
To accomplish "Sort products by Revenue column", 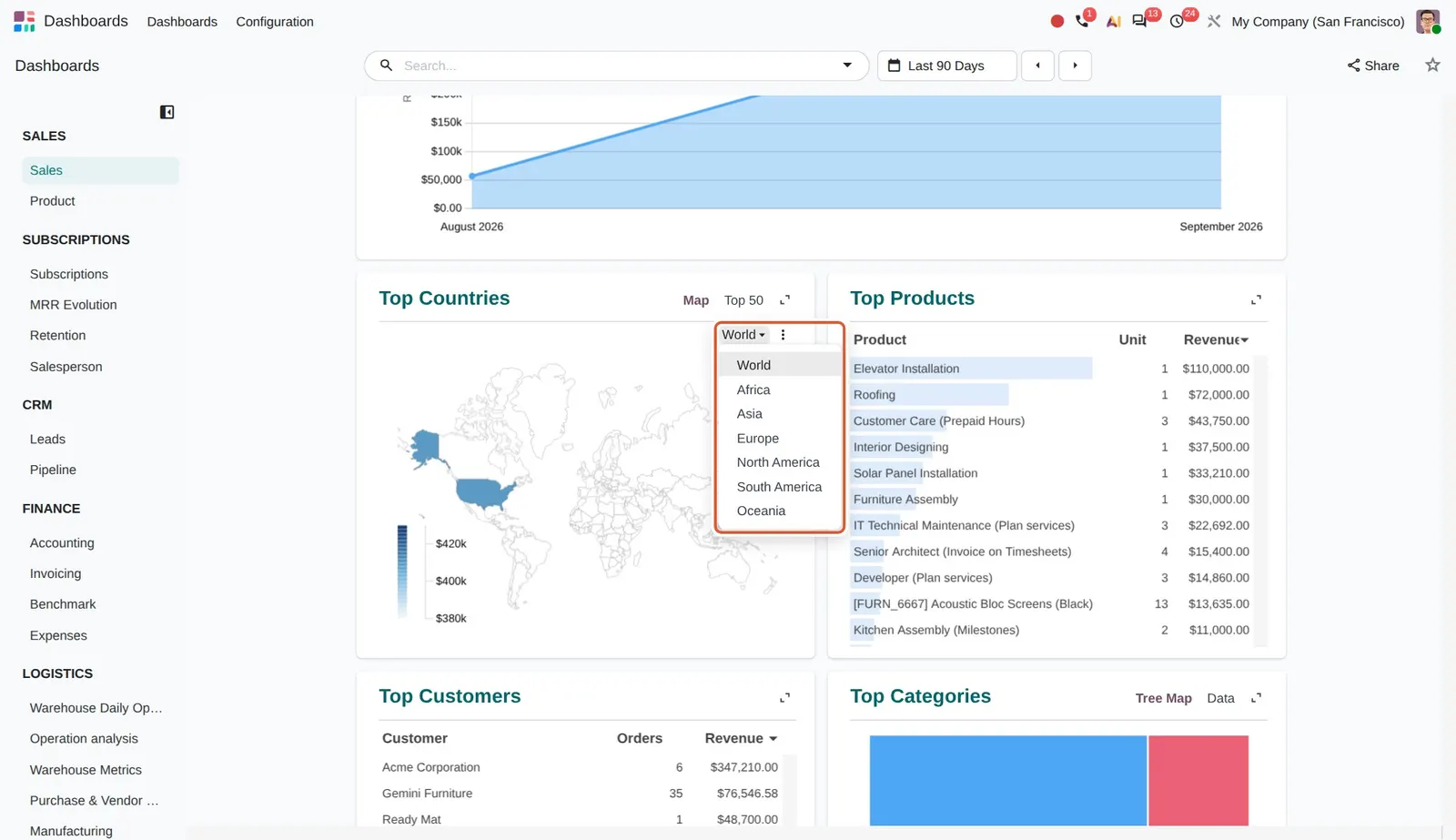I will (1216, 339).
